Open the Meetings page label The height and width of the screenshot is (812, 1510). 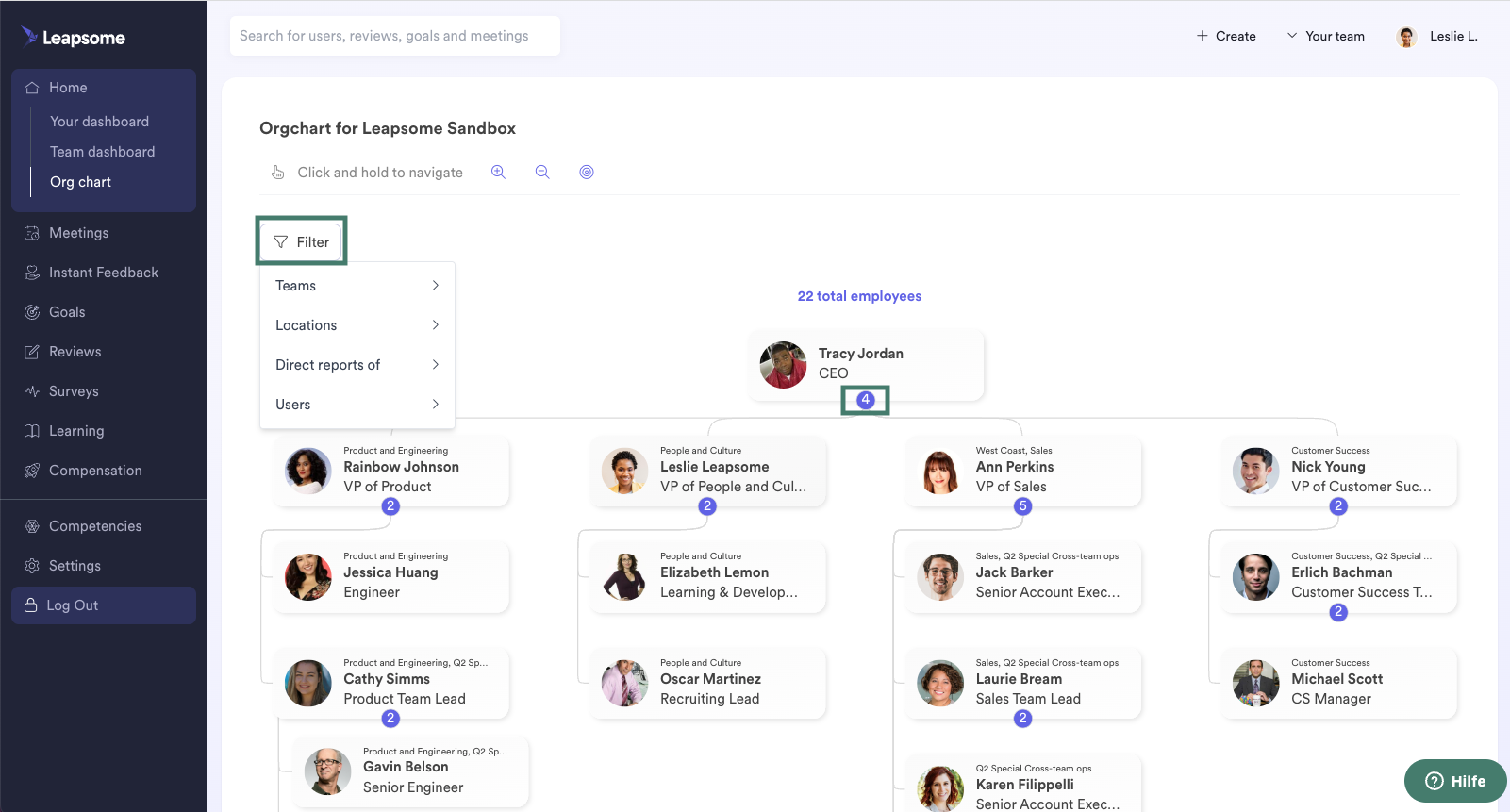(79, 233)
